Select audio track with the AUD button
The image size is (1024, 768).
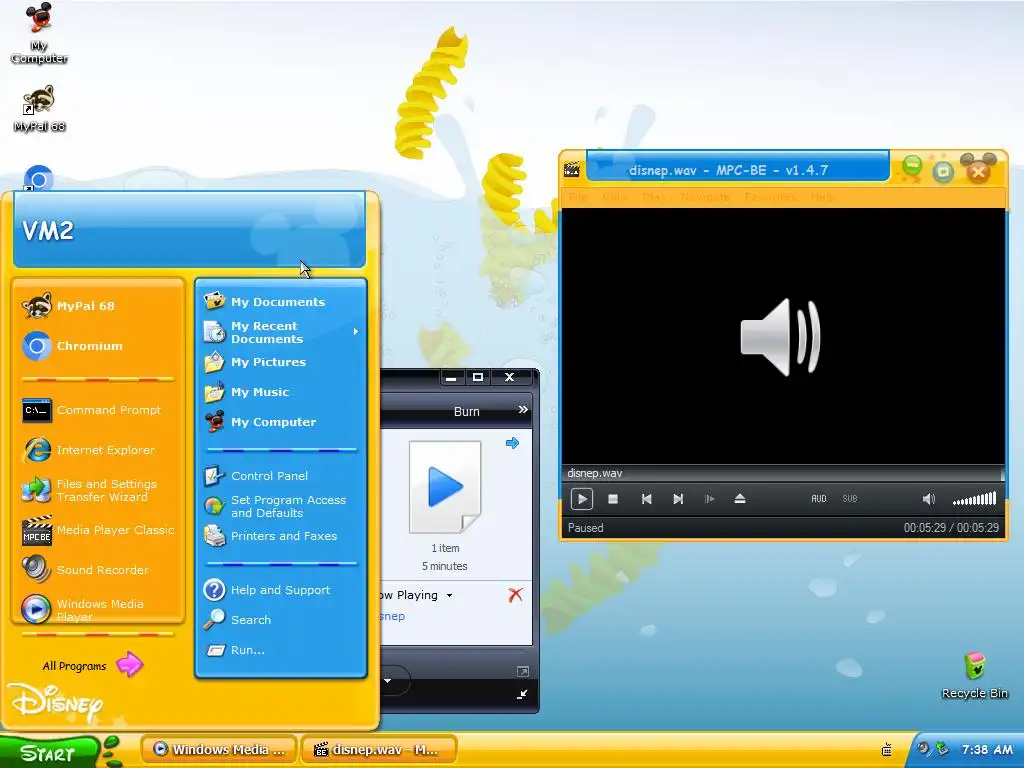click(818, 499)
